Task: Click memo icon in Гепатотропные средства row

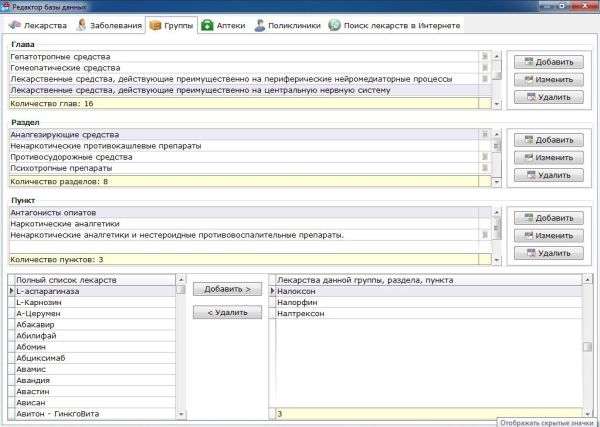Action: 485,57
